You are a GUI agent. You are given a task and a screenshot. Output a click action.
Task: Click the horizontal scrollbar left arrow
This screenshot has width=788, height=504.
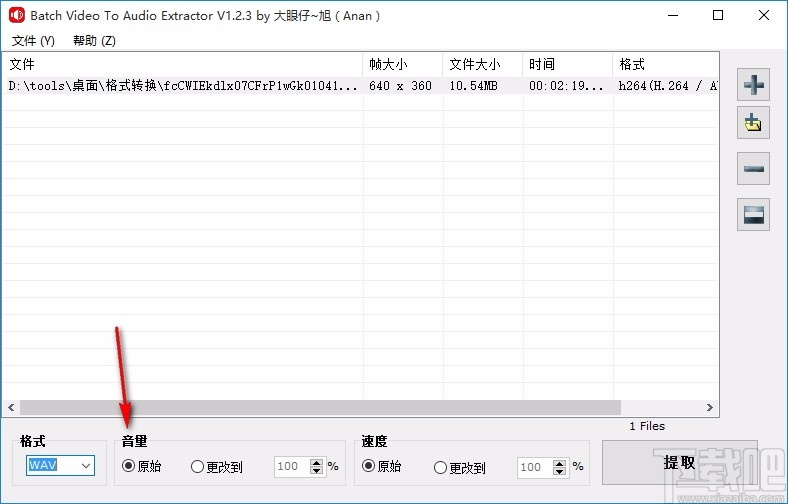coord(11,408)
